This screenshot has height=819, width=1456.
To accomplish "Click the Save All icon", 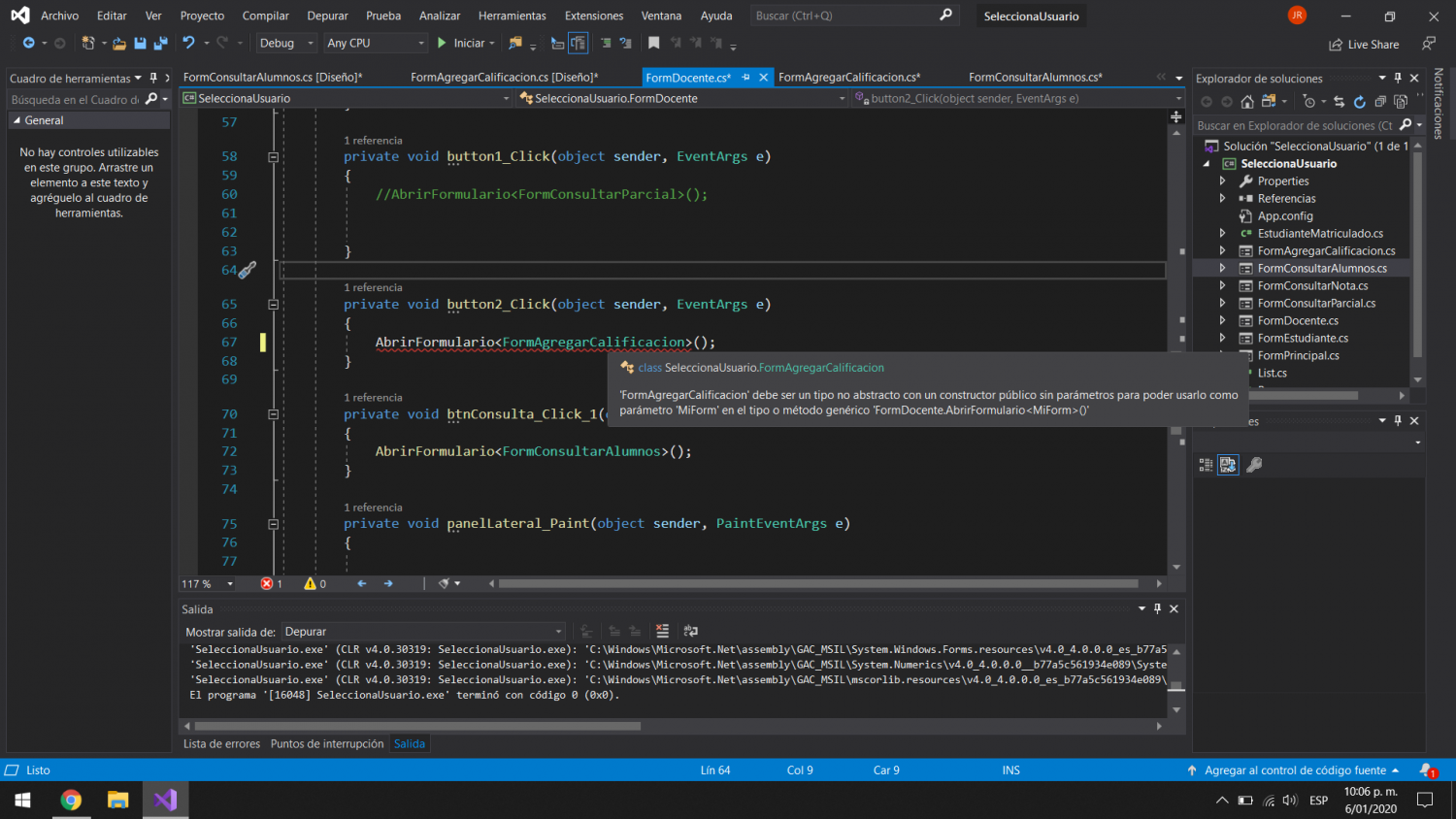I will click(160, 43).
